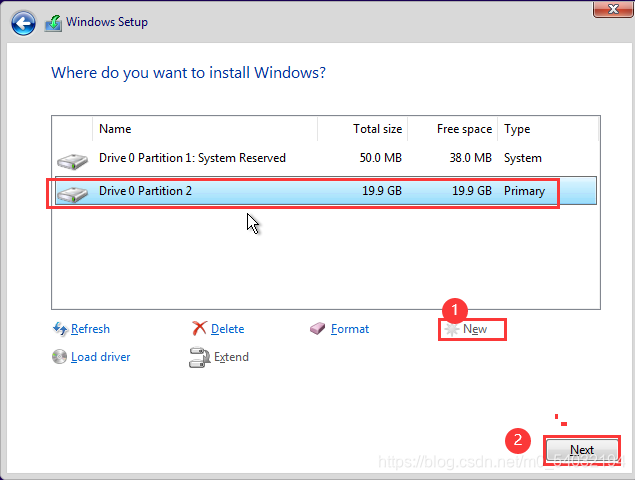Click the red X Delete icon

[199, 328]
